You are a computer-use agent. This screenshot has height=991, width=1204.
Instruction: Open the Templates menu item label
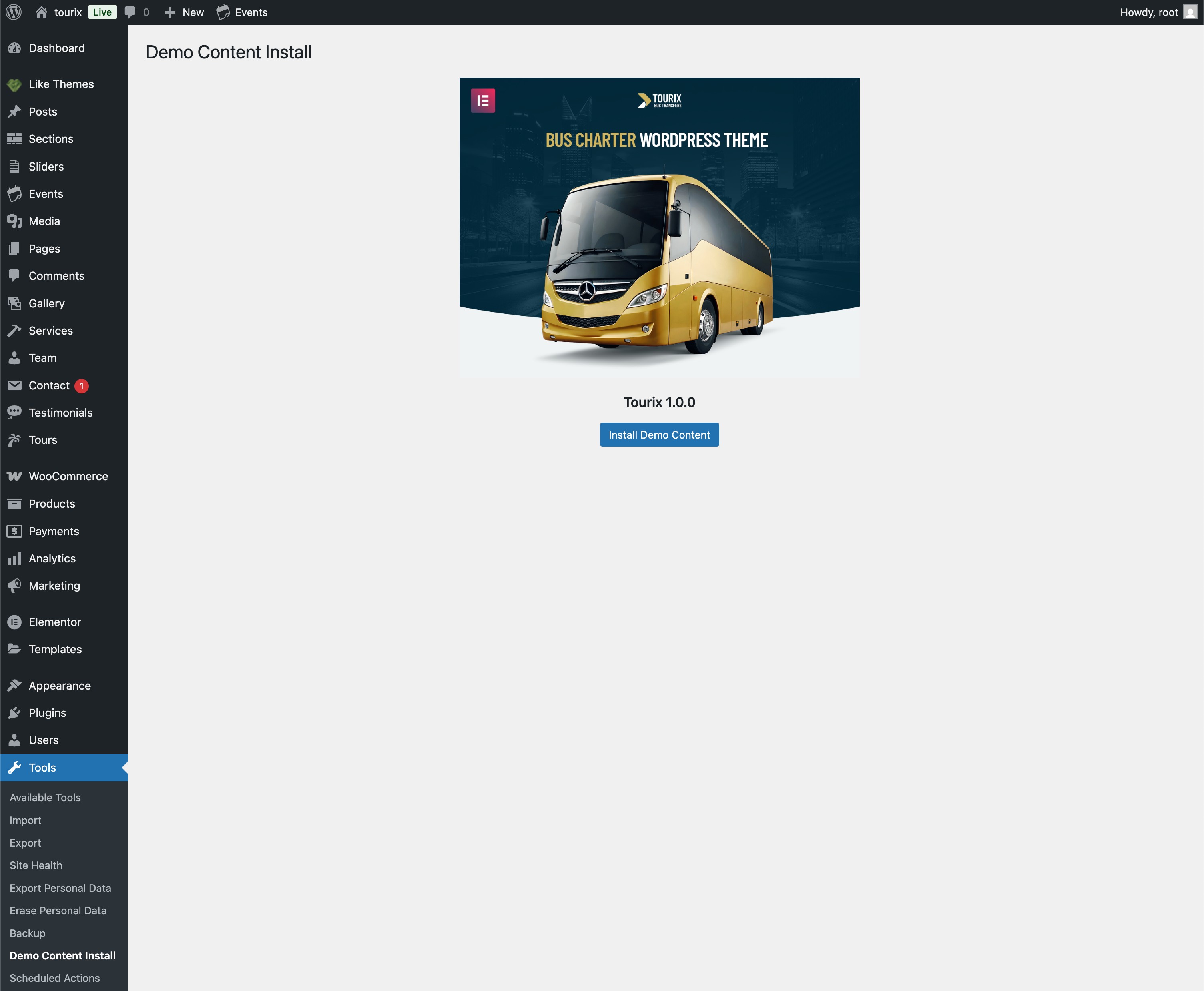[55, 649]
